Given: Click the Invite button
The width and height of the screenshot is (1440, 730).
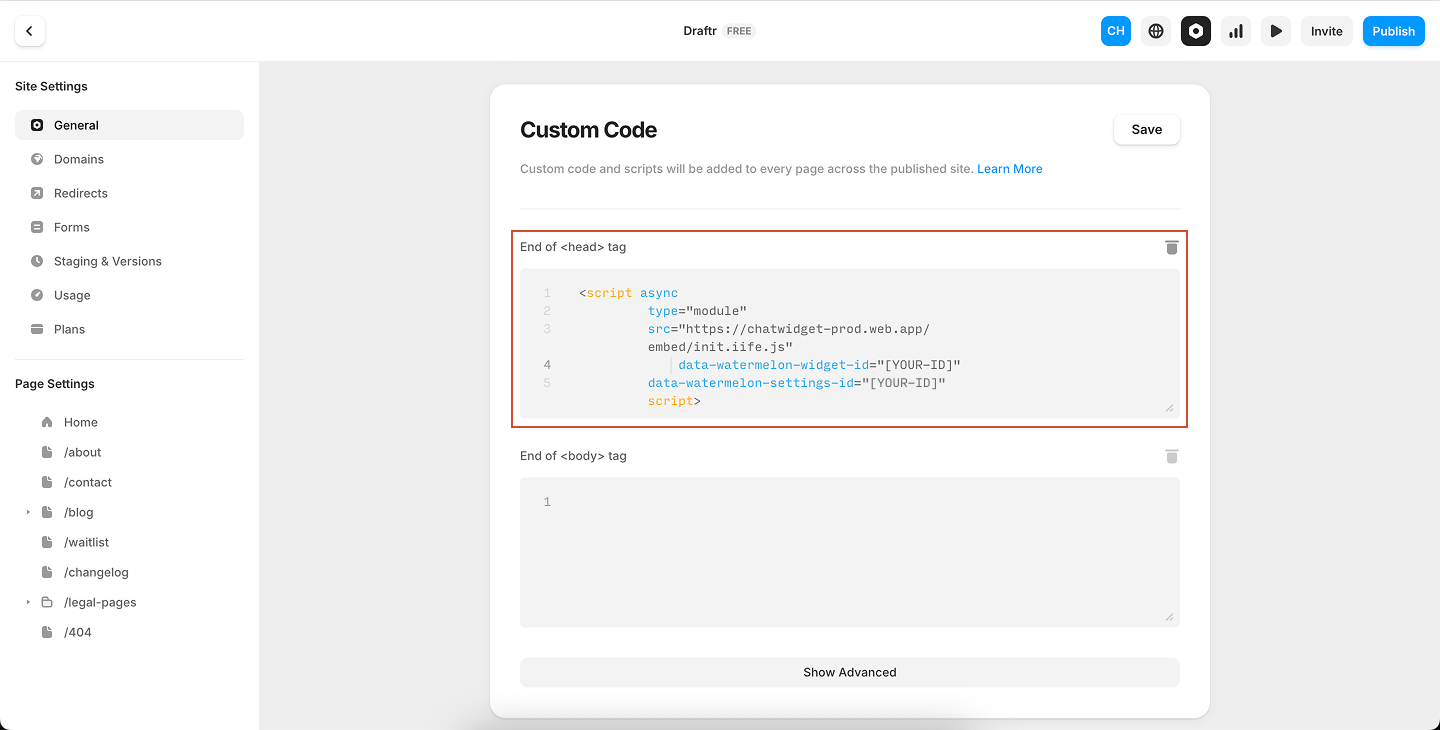Looking at the screenshot, I should [1327, 31].
